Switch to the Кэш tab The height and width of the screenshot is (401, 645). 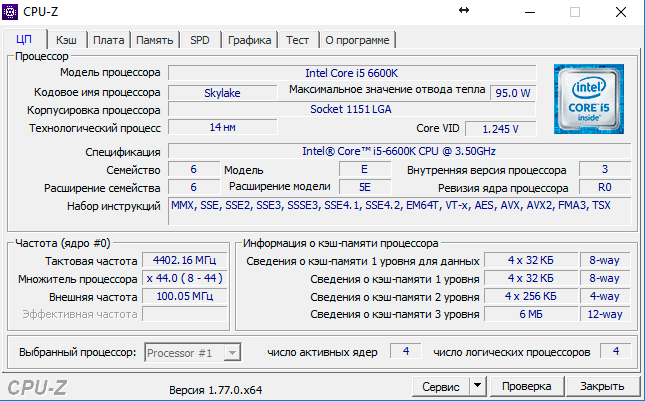tap(67, 40)
